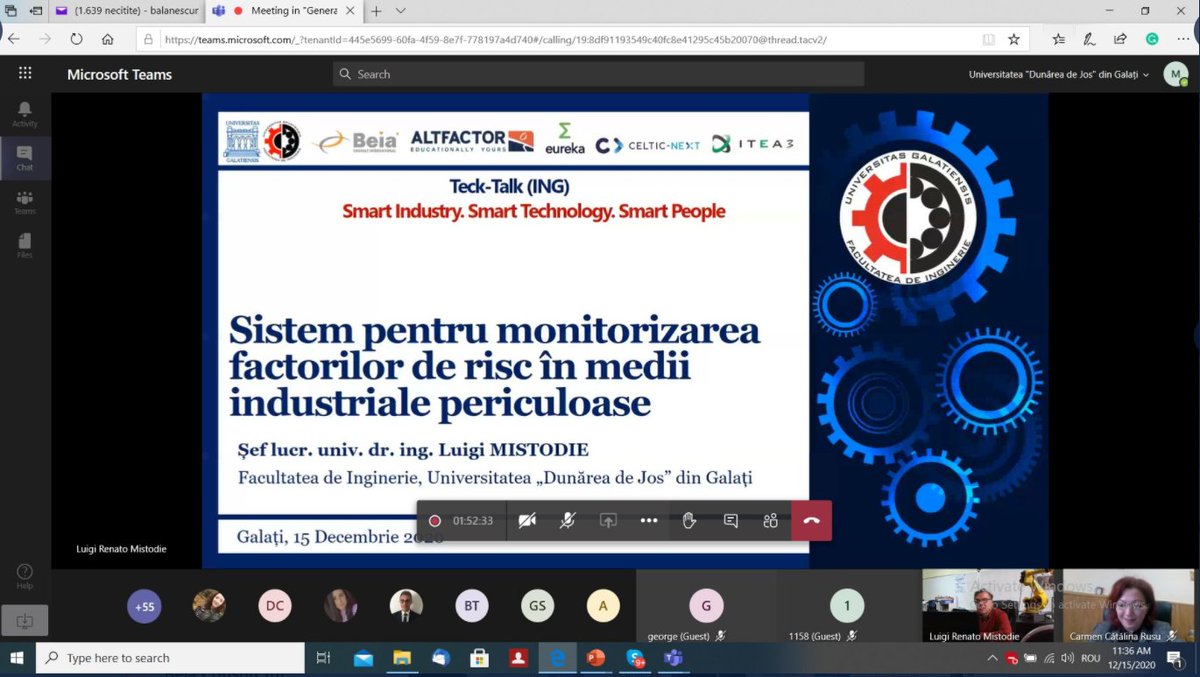Open Task View on the taskbar
This screenshot has width=1200, height=677.
[x=323, y=658]
